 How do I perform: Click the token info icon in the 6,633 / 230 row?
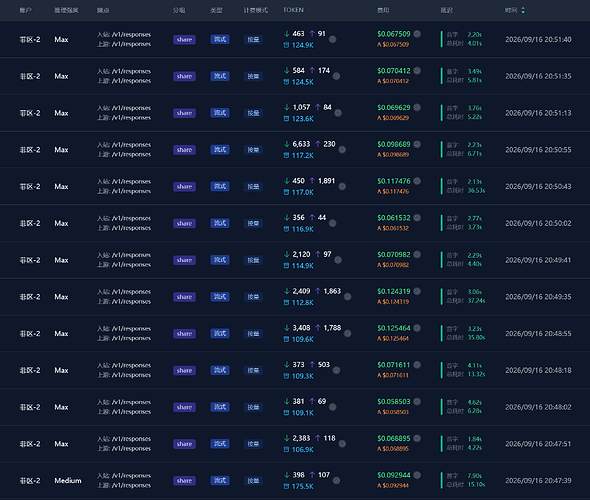click(x=342, y=150)
